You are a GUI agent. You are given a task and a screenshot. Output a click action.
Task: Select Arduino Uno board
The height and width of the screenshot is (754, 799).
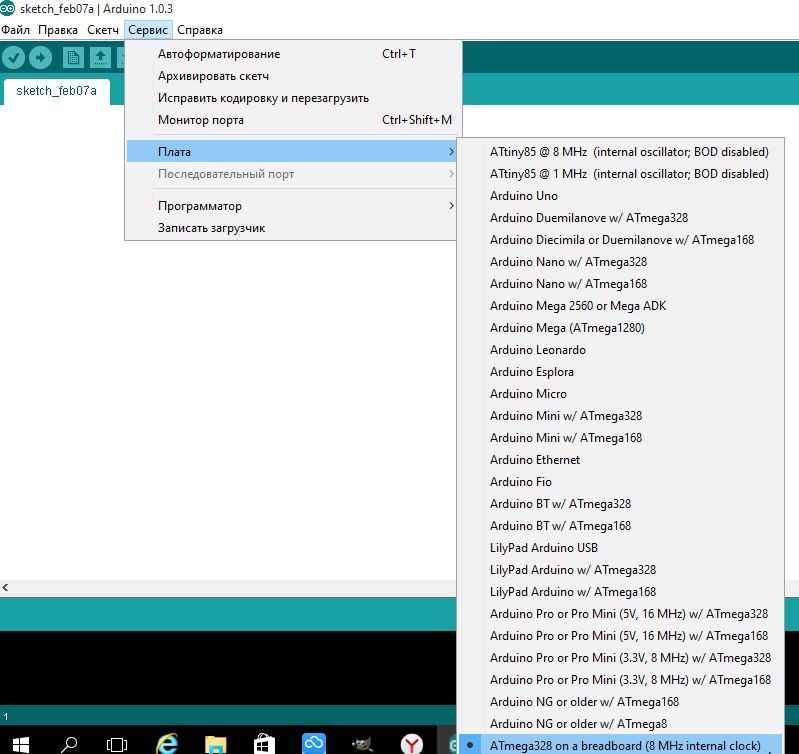tap(620, 196)
